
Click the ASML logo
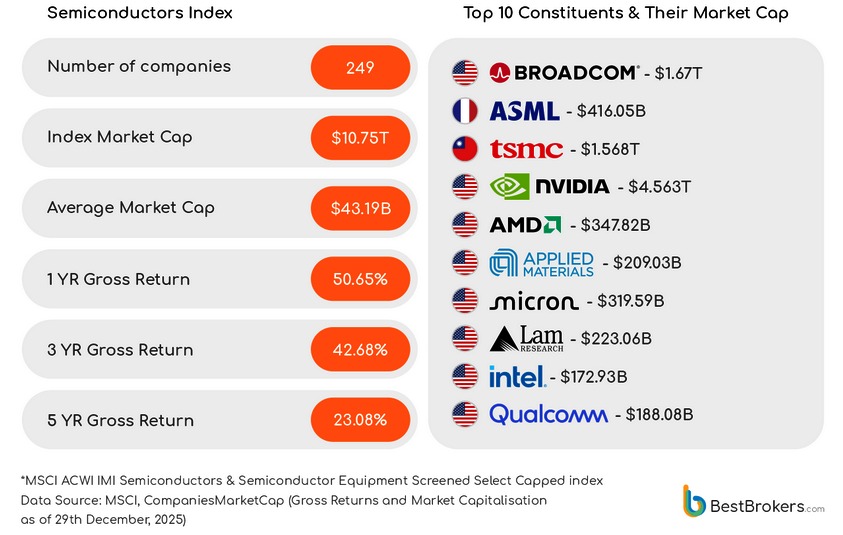[524, 111]
